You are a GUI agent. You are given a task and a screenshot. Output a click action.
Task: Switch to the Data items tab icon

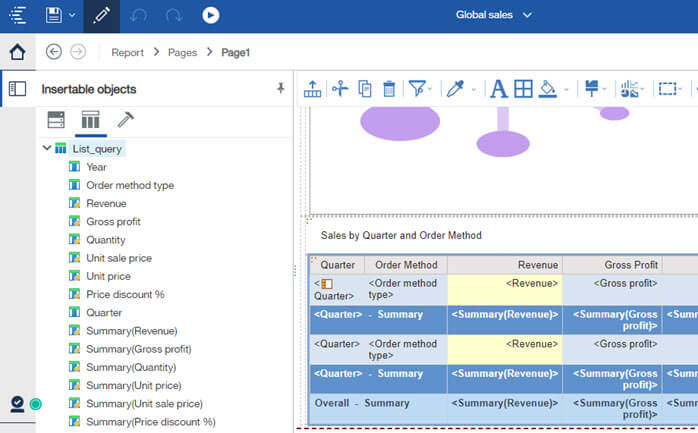click(x=90, y=120)
